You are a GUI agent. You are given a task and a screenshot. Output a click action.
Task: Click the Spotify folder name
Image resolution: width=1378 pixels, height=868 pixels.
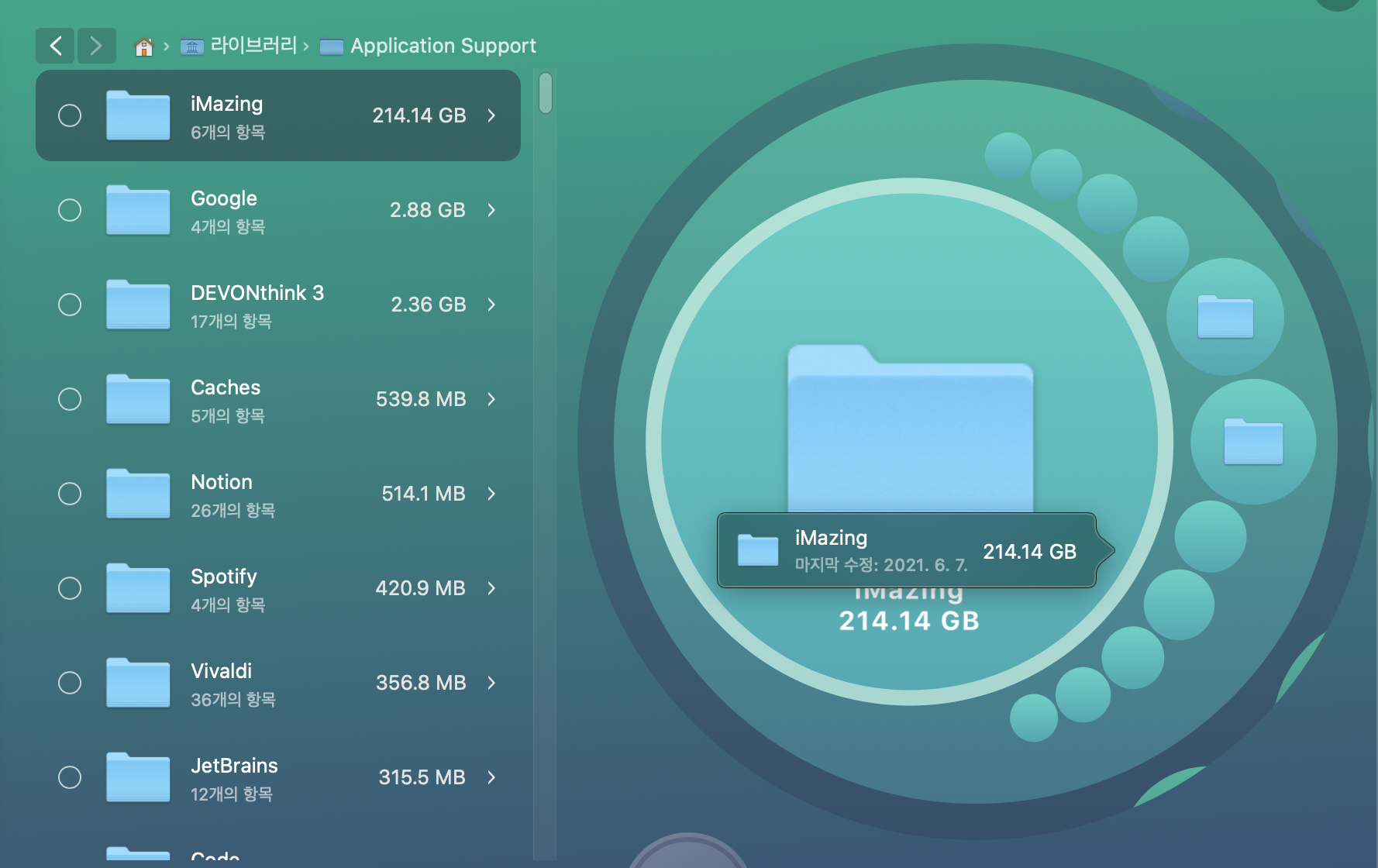[224, 577]
